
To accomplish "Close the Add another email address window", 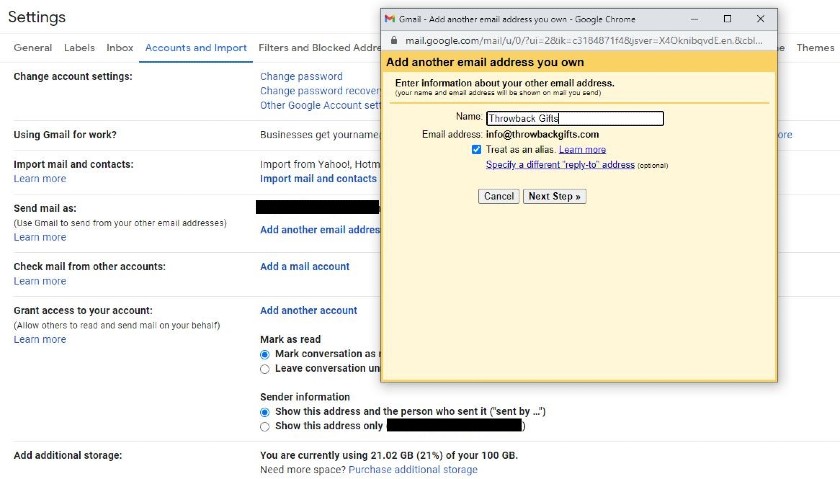I will pos(760,19).
